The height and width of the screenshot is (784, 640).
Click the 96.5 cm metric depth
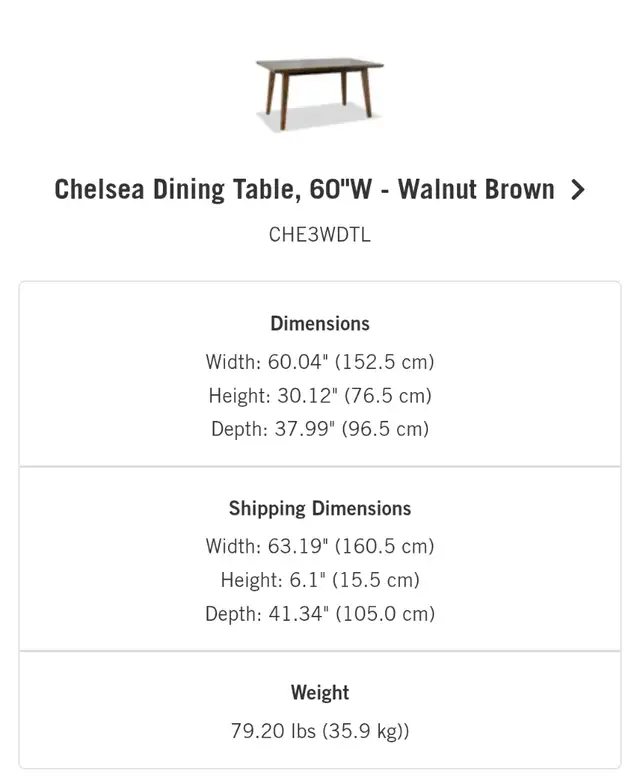tap(386, 429)
